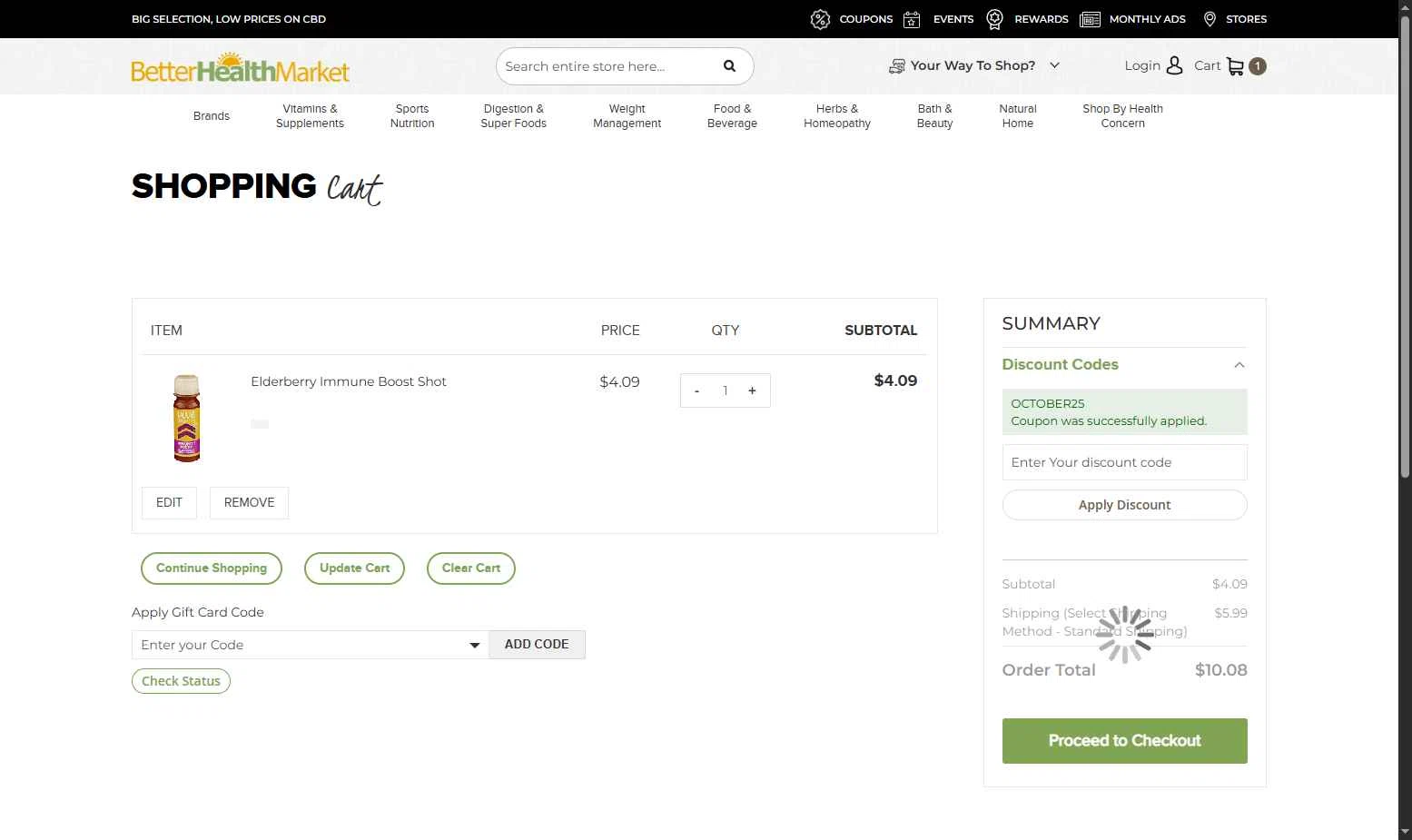1412x840 pixels.
Task: Open Natural Home menu
Action: click(1018, 116)
